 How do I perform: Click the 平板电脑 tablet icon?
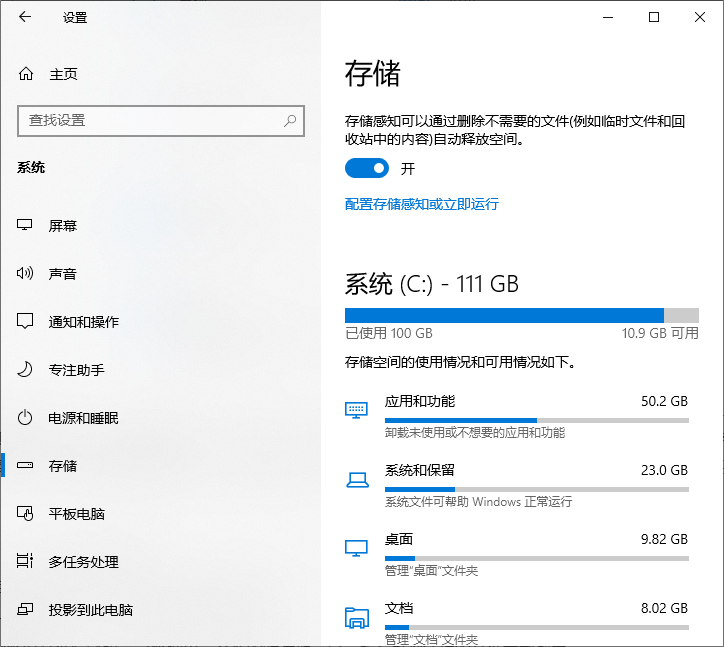(25, 513)
